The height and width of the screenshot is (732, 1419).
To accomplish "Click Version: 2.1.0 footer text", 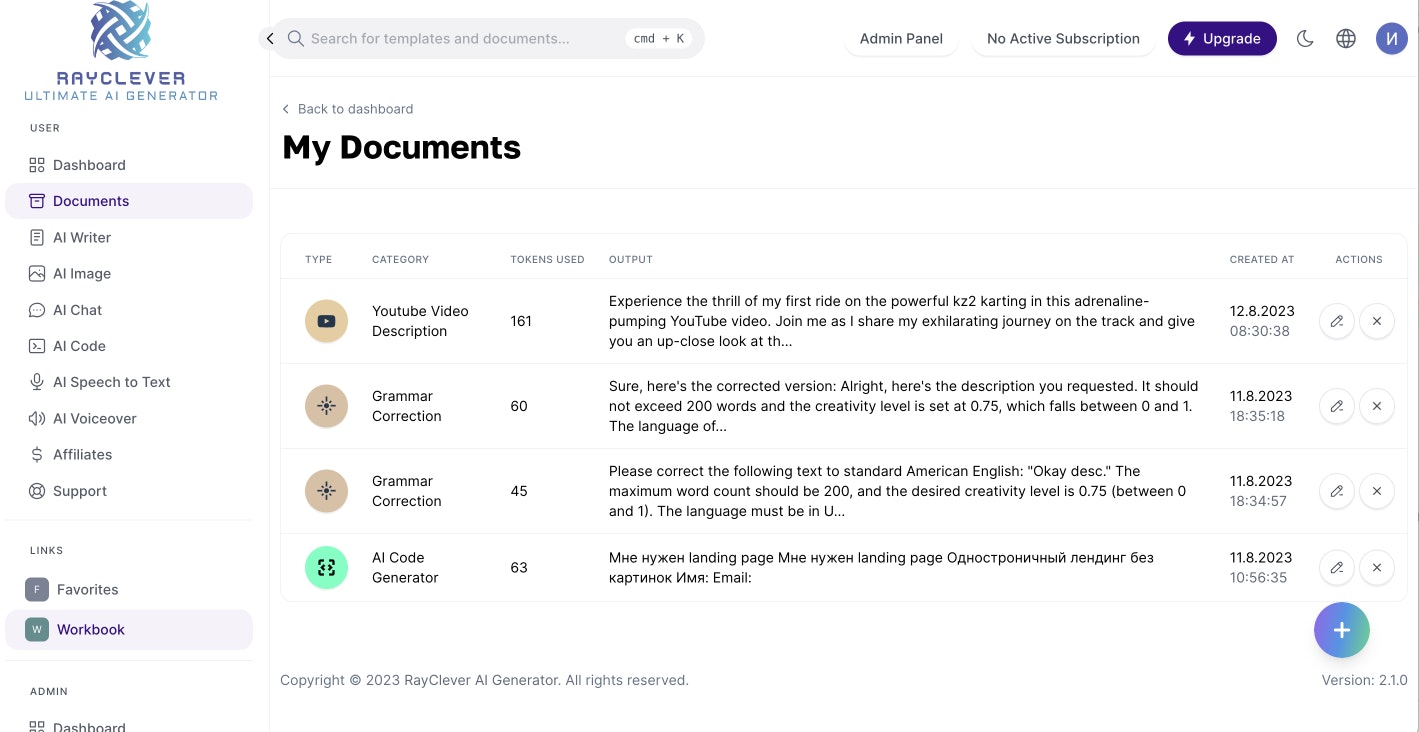I will tap(1364, 680).
